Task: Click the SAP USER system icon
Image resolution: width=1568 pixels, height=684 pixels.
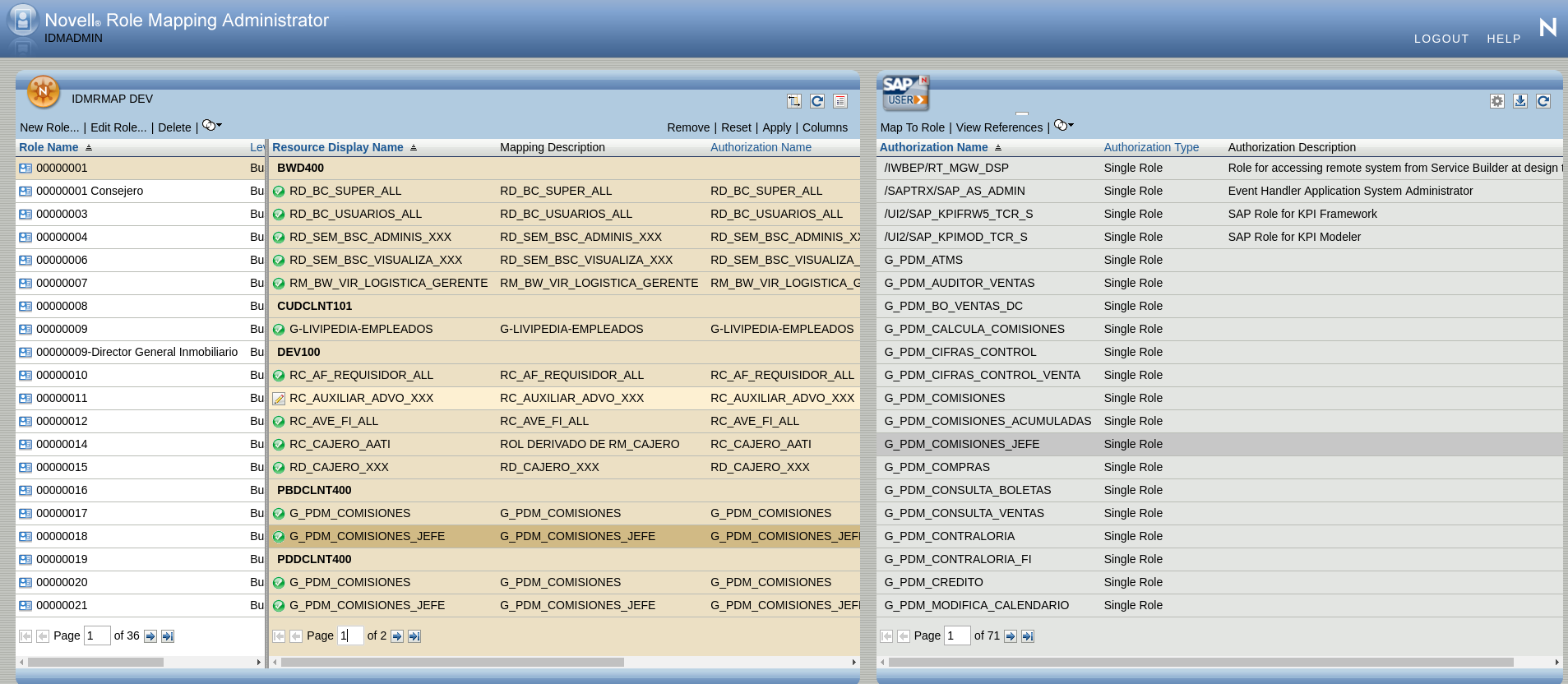Action: tap(905, 93)
